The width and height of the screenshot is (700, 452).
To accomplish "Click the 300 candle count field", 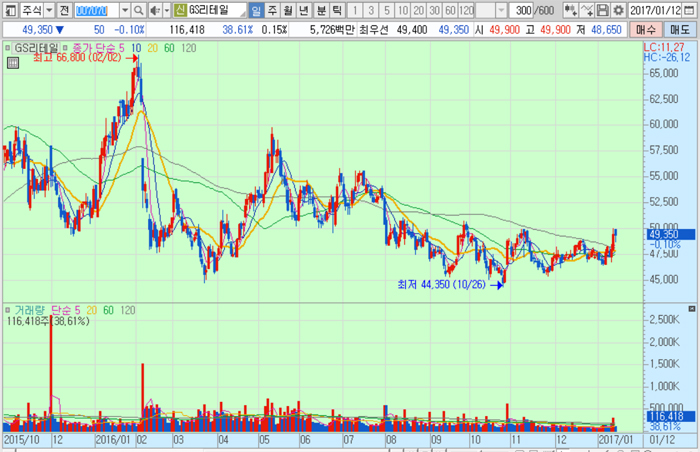I will pos(521,10).
